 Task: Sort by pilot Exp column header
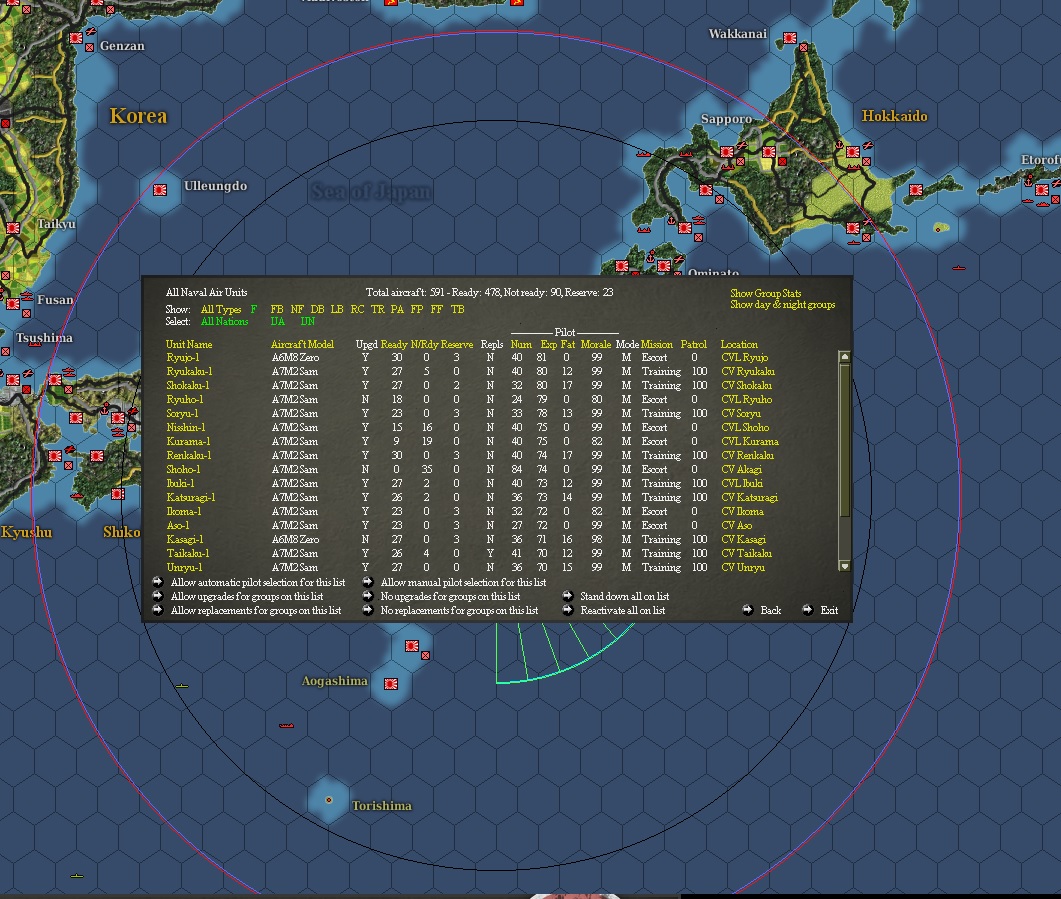(x=549, y=344)
